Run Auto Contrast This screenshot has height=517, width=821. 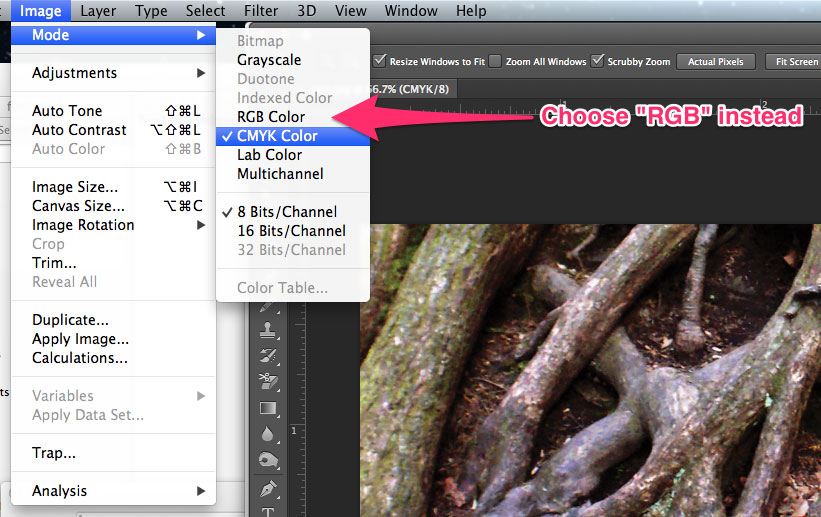[114, 129]
